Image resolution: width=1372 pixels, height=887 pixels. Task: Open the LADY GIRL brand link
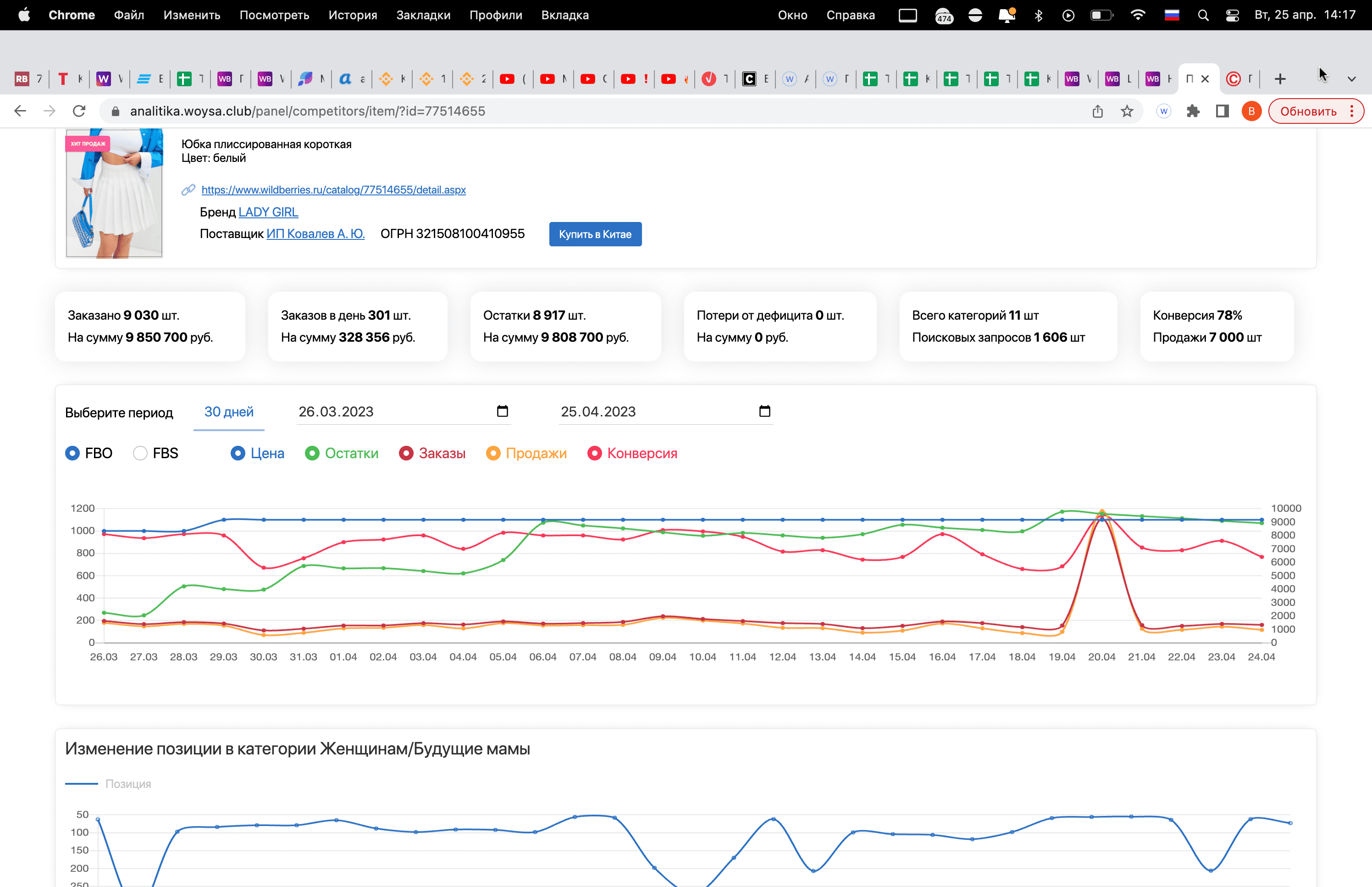[x=268, y=212]
